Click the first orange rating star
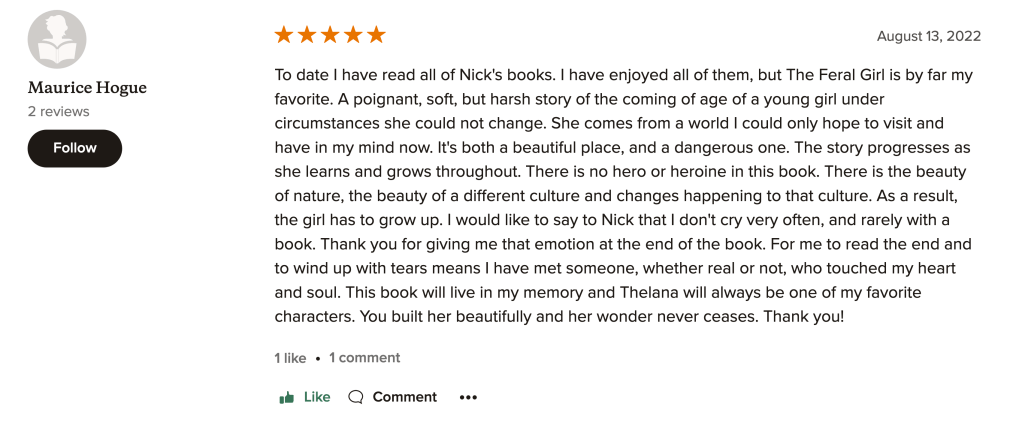This screenshot has height=428, width=1022. tap(284, 35)
